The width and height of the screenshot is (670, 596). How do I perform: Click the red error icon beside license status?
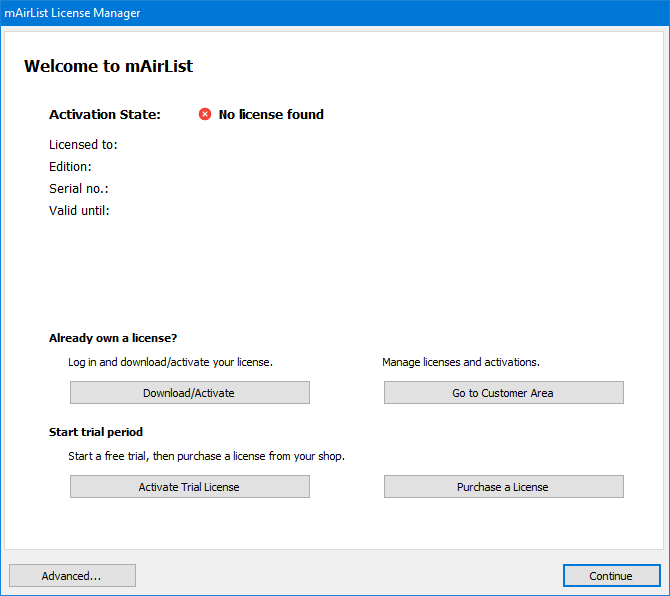[205, 114]
